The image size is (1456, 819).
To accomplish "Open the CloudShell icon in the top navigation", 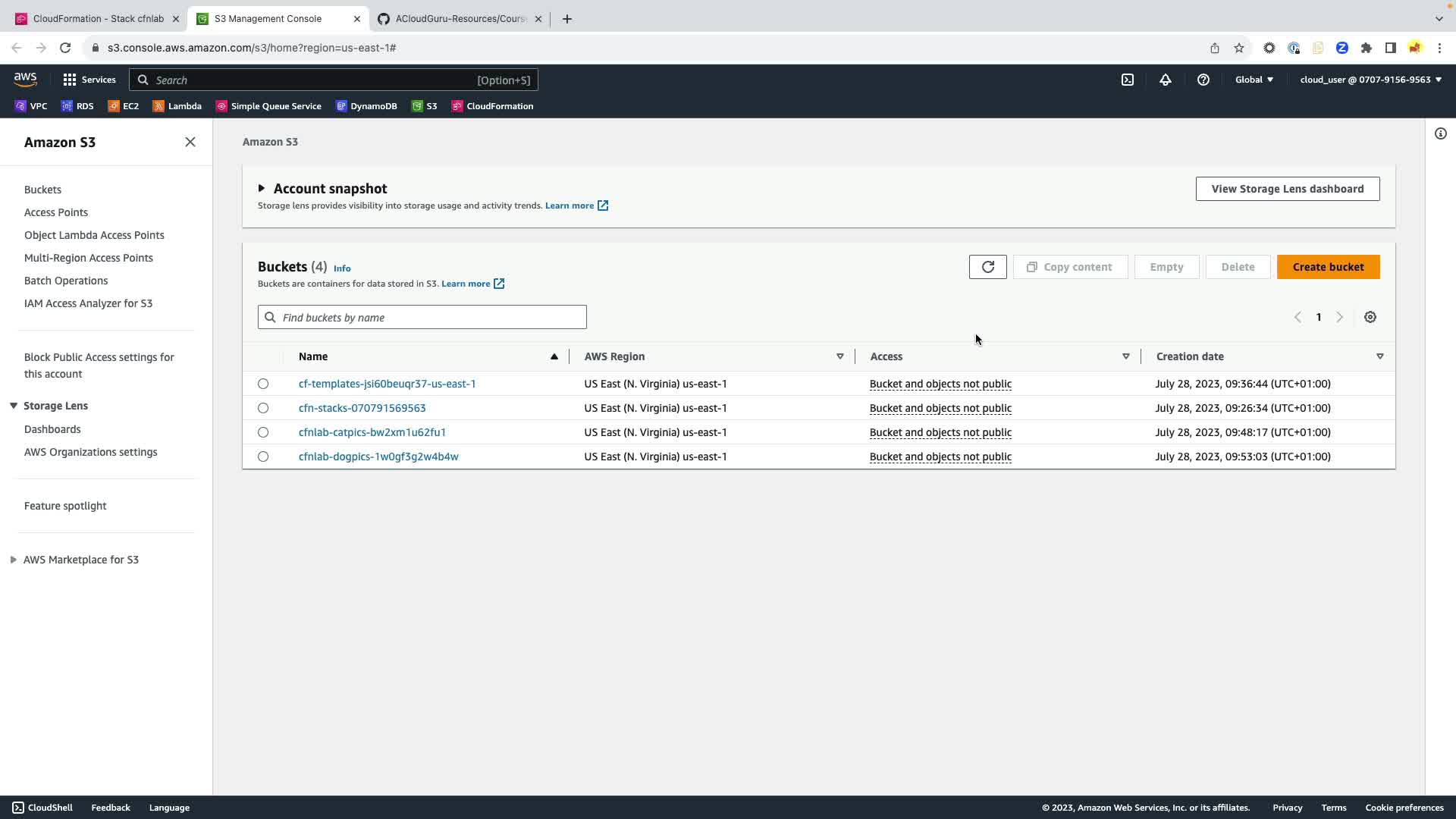I will 1127,80.
